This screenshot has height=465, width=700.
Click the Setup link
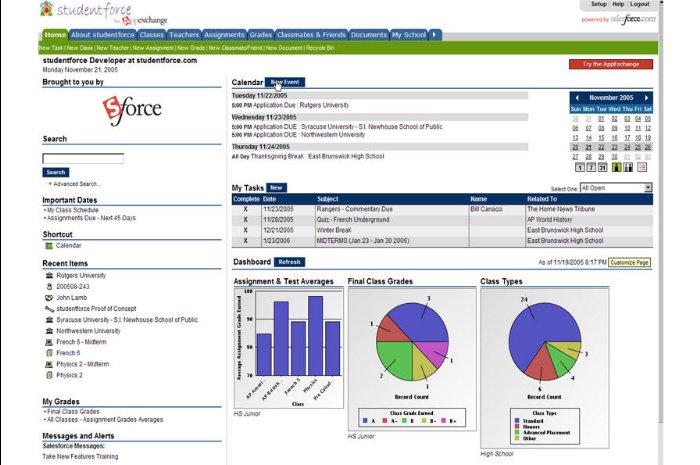(599, 4)
